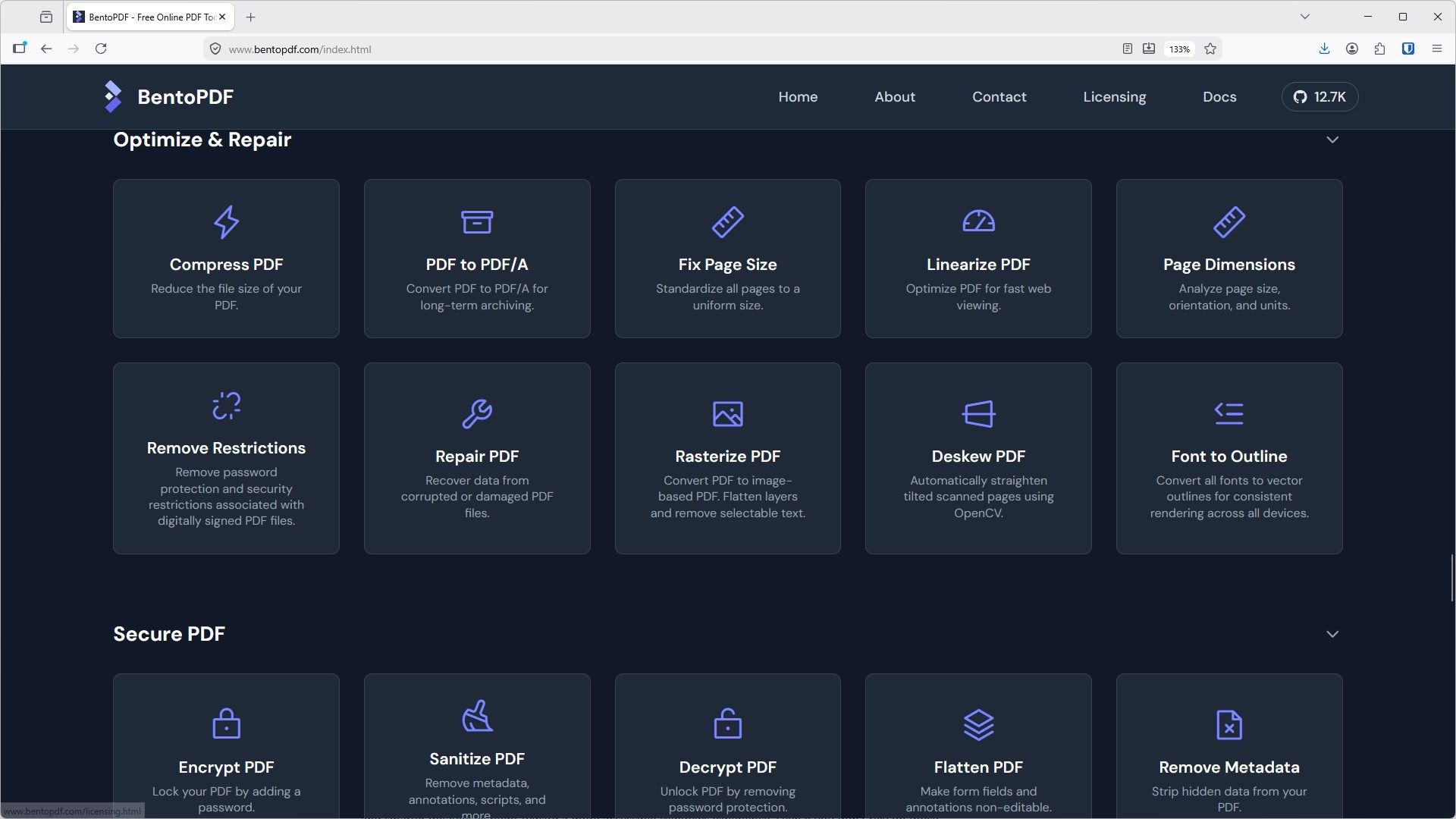Image resolution: width=1456 pixels, height=819 pixels.
Task: Toggle reader view icon in address bar
Action: [1128, 49]
